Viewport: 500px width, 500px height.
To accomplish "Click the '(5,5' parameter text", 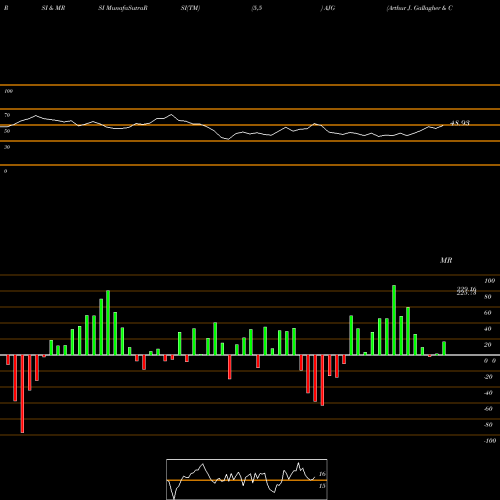I will 257,8.
